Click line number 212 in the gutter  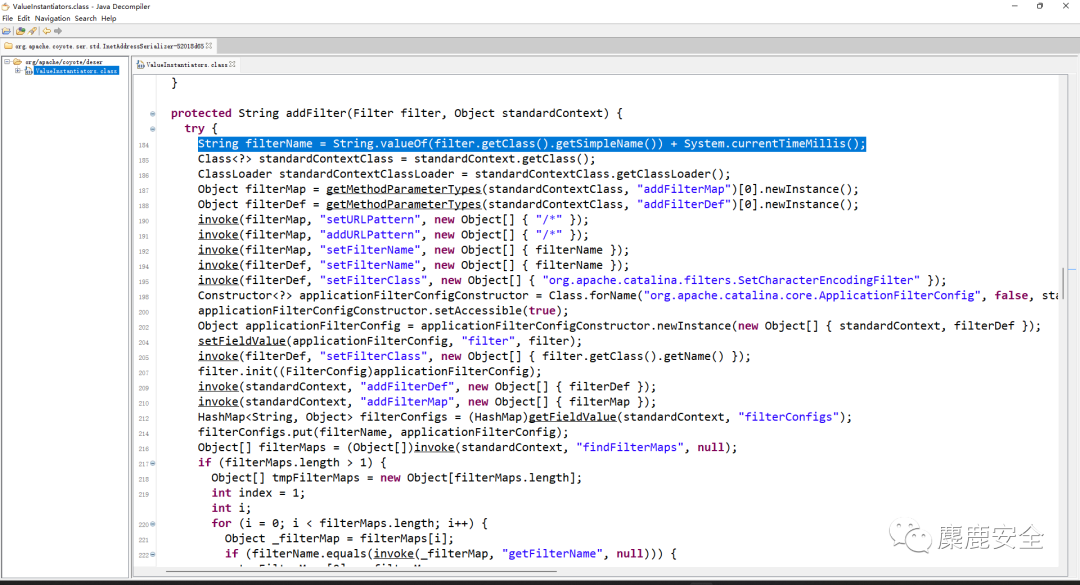143,418
